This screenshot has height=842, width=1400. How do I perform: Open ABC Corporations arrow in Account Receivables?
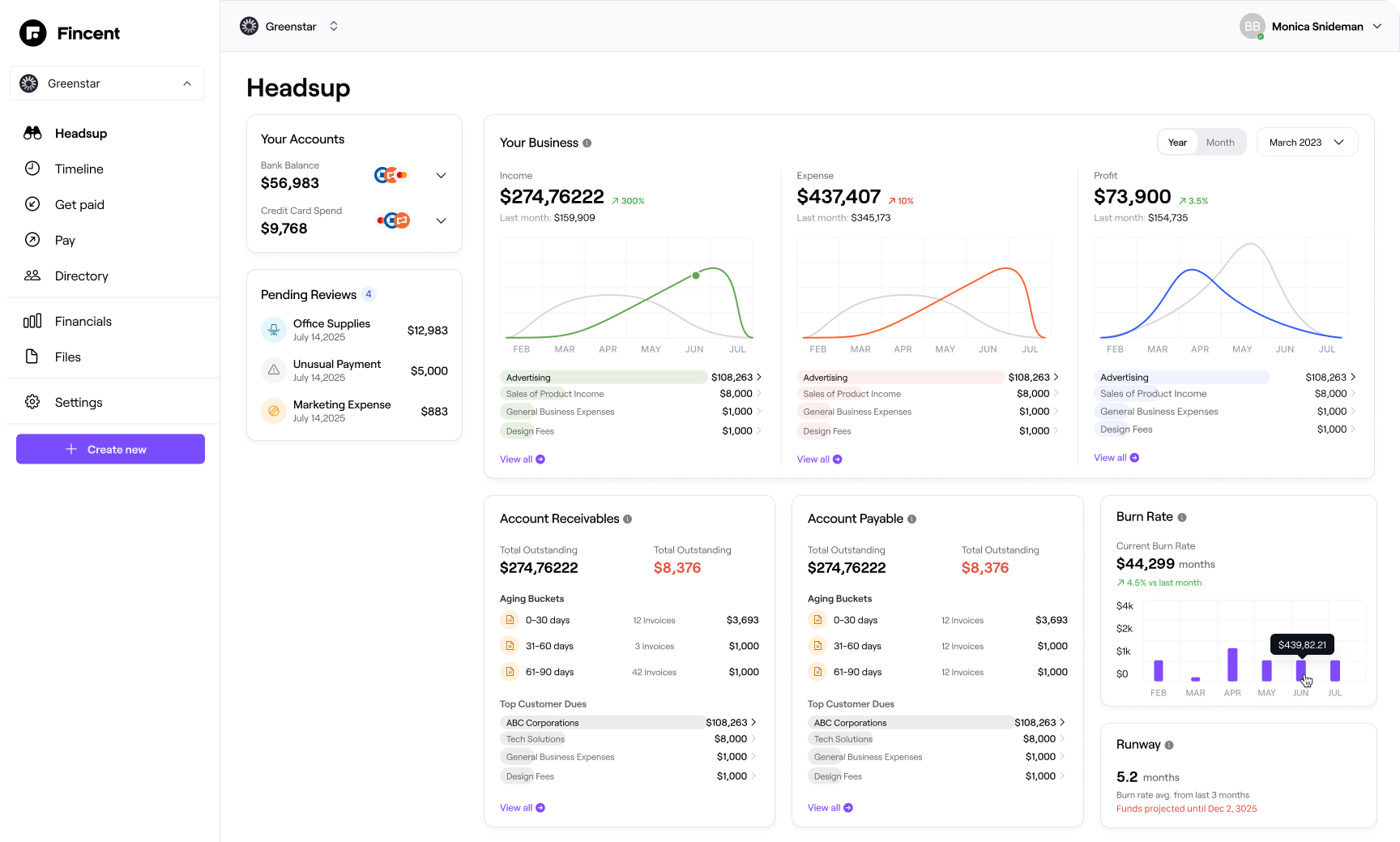(x=753, y=722)
